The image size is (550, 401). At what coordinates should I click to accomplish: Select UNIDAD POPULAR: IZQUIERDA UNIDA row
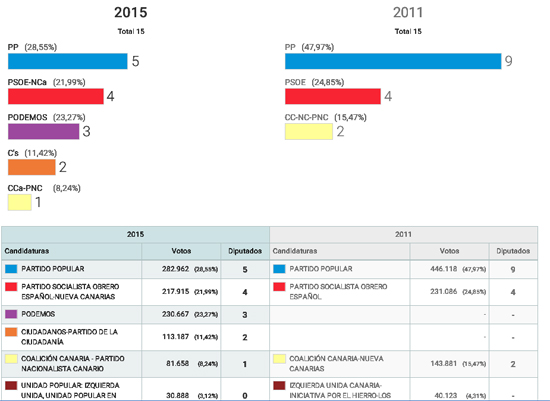(135, 389)
